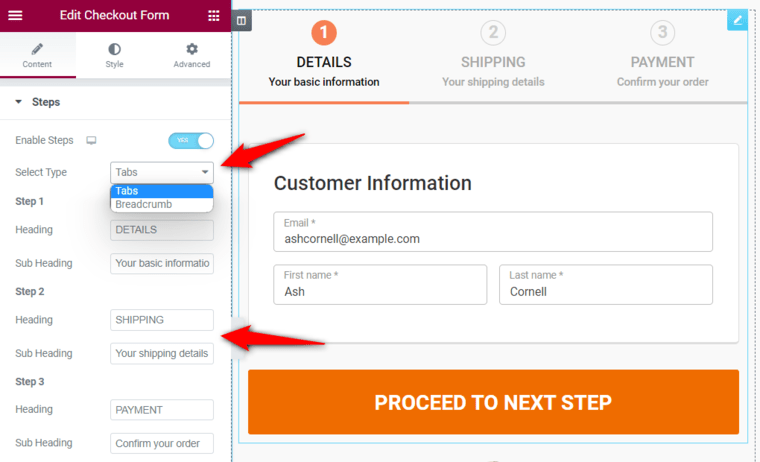Choose Breadcrumb from the type list
The width and height of the screenshot is (760, 462).
click(162, 205)
